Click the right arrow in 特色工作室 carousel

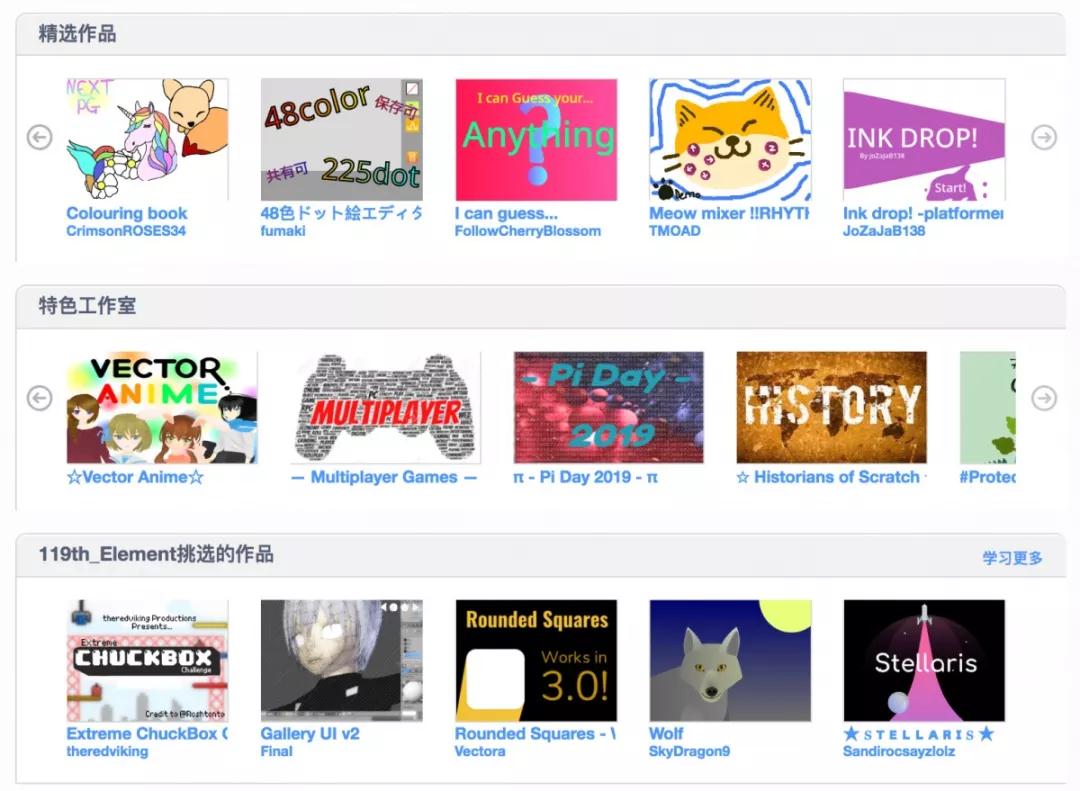point(1043,398)
